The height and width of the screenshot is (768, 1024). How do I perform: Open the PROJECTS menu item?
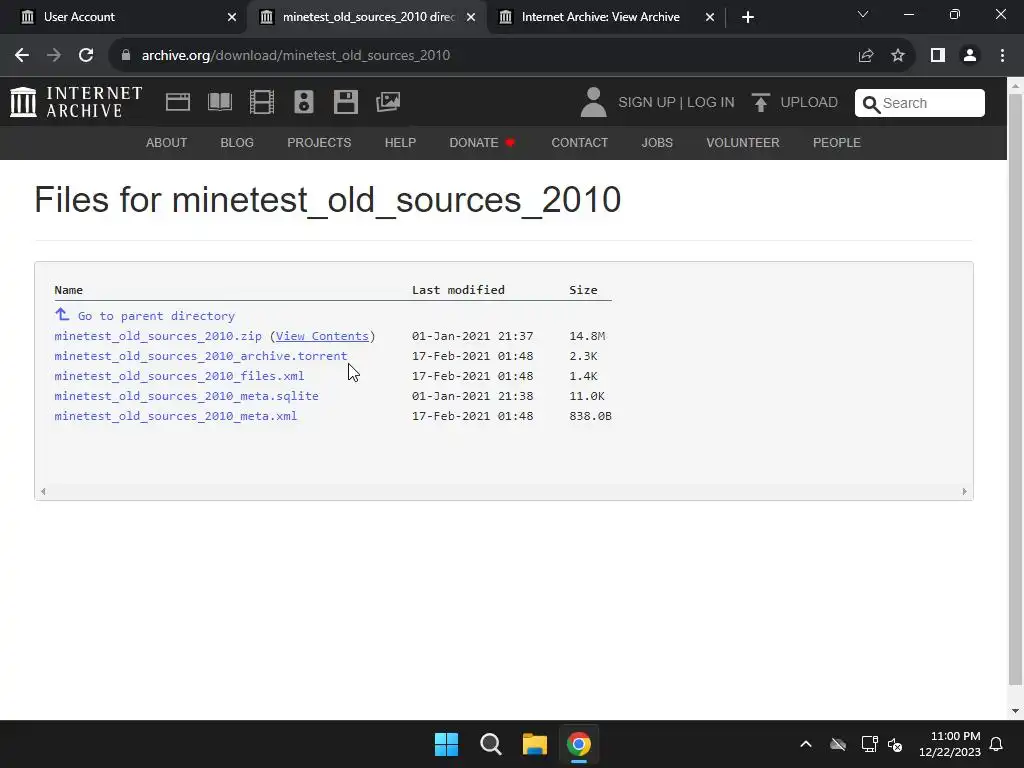pyautogui.click(x=319, y=142)
